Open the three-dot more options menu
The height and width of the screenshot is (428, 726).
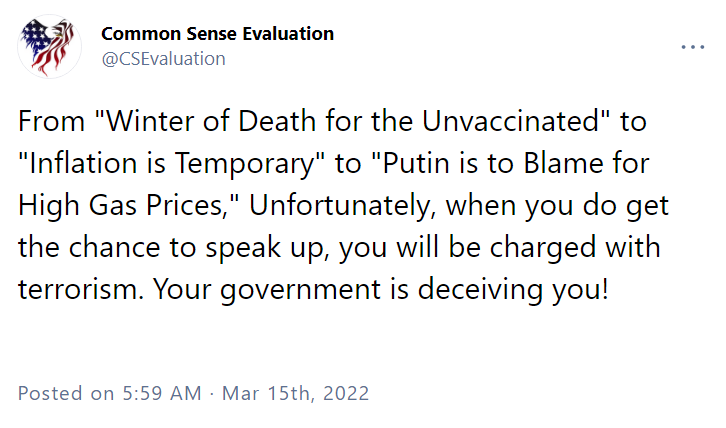click(x=693, y=47)
